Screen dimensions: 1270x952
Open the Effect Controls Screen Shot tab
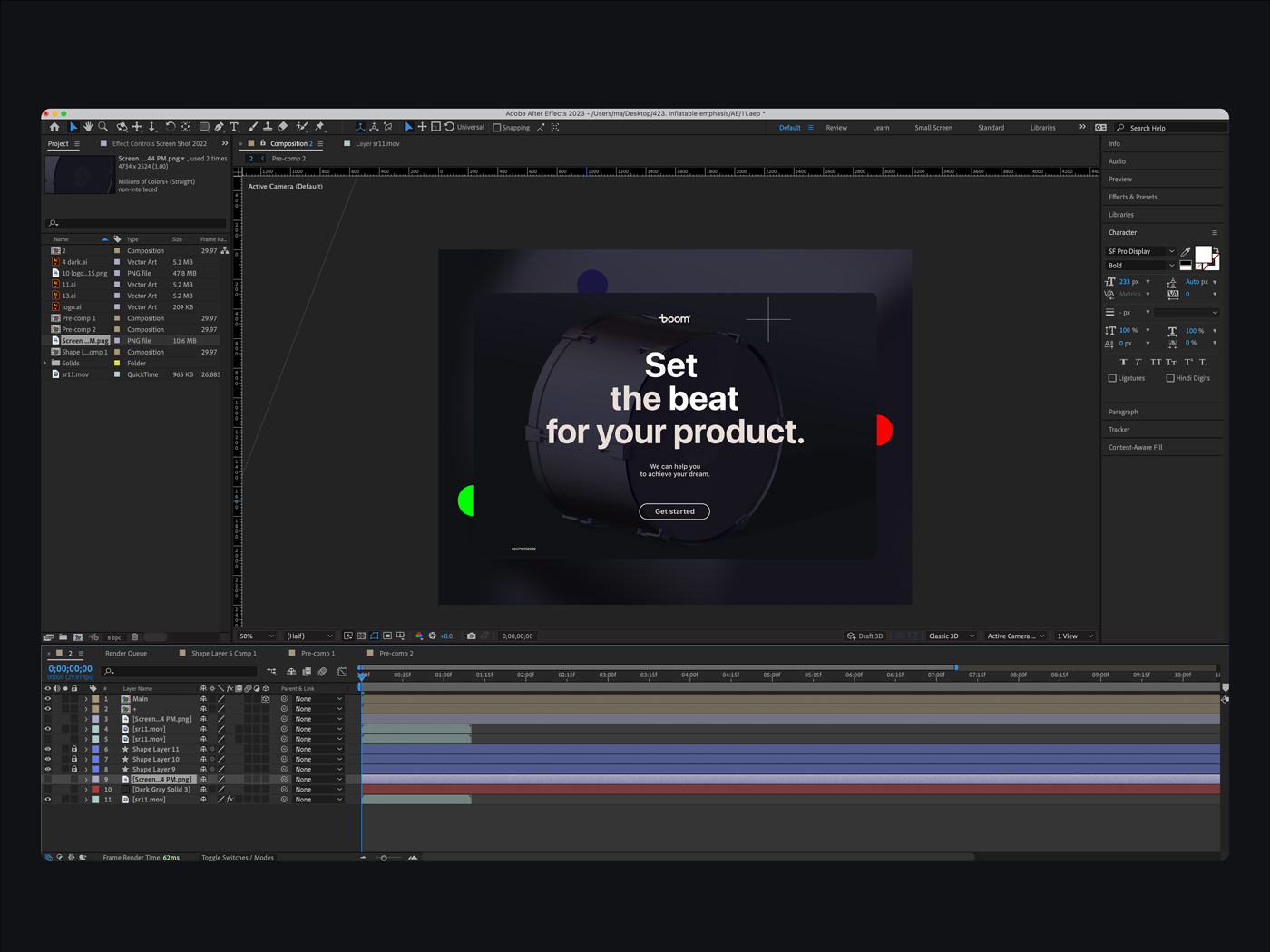160,144
